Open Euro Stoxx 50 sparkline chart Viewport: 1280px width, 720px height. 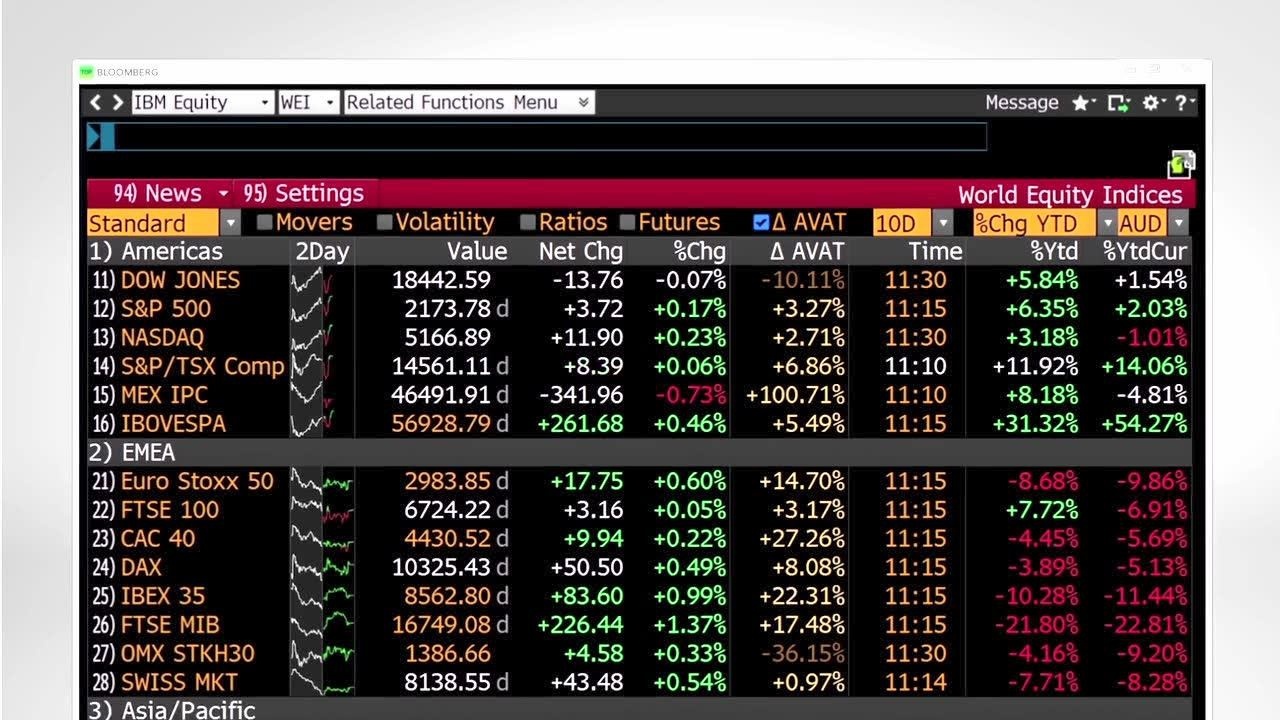(x=322, y=481)
